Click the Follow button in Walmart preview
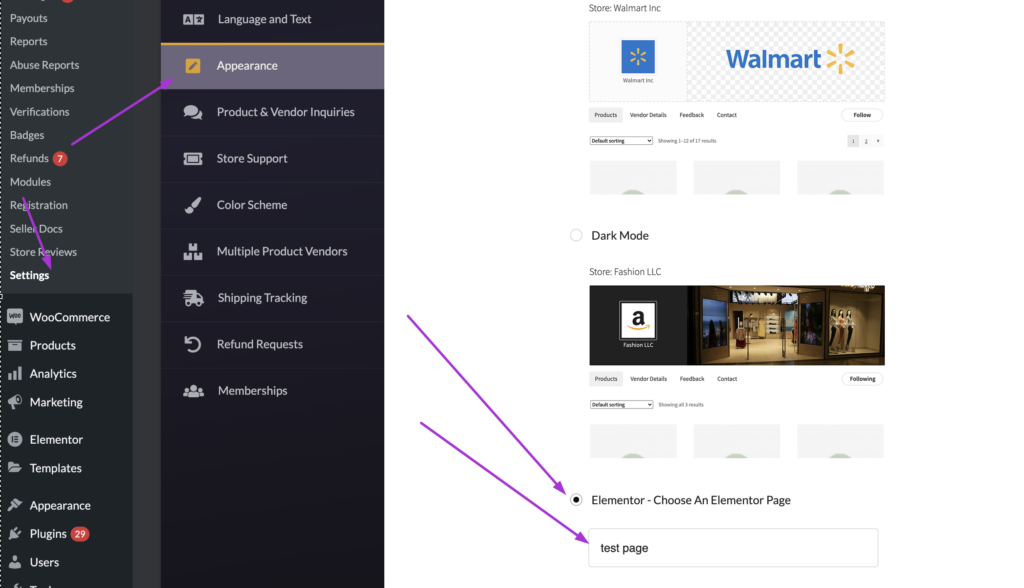Image resolution: width=1024 pixels, height=588 pixels. tap(862, 115)
